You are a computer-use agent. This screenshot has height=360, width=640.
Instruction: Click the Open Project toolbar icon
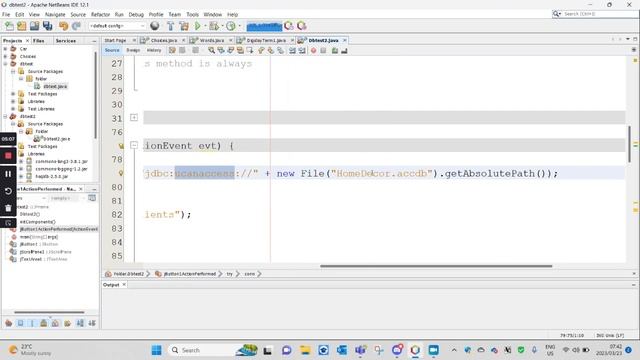[34, 26]
